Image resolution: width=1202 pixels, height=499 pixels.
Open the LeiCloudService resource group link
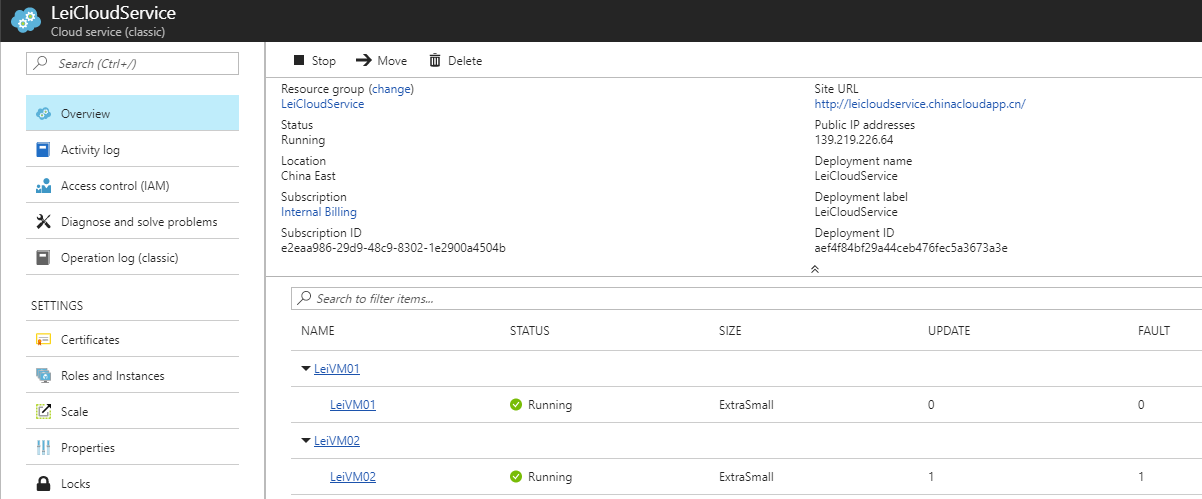[x=322, y=104]
